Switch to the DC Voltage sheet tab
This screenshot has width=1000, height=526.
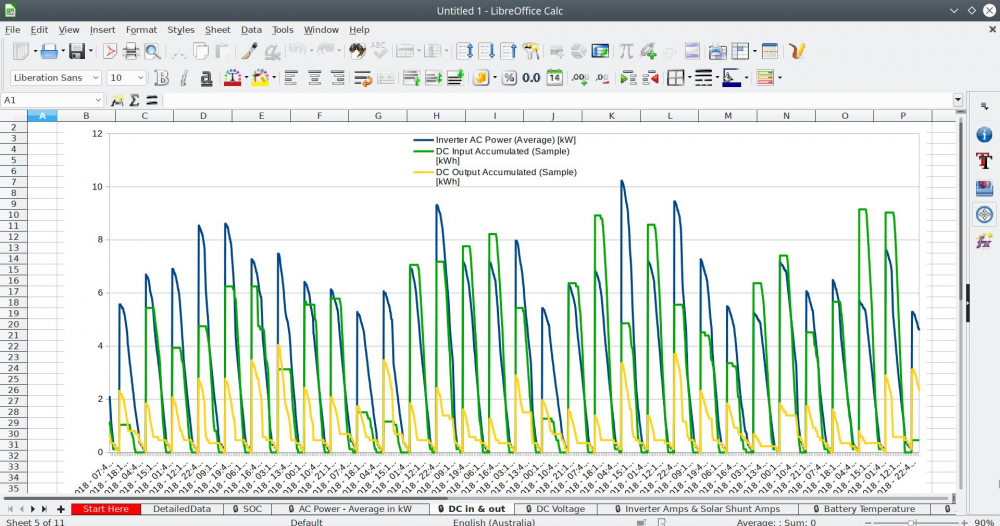(560, 509)
